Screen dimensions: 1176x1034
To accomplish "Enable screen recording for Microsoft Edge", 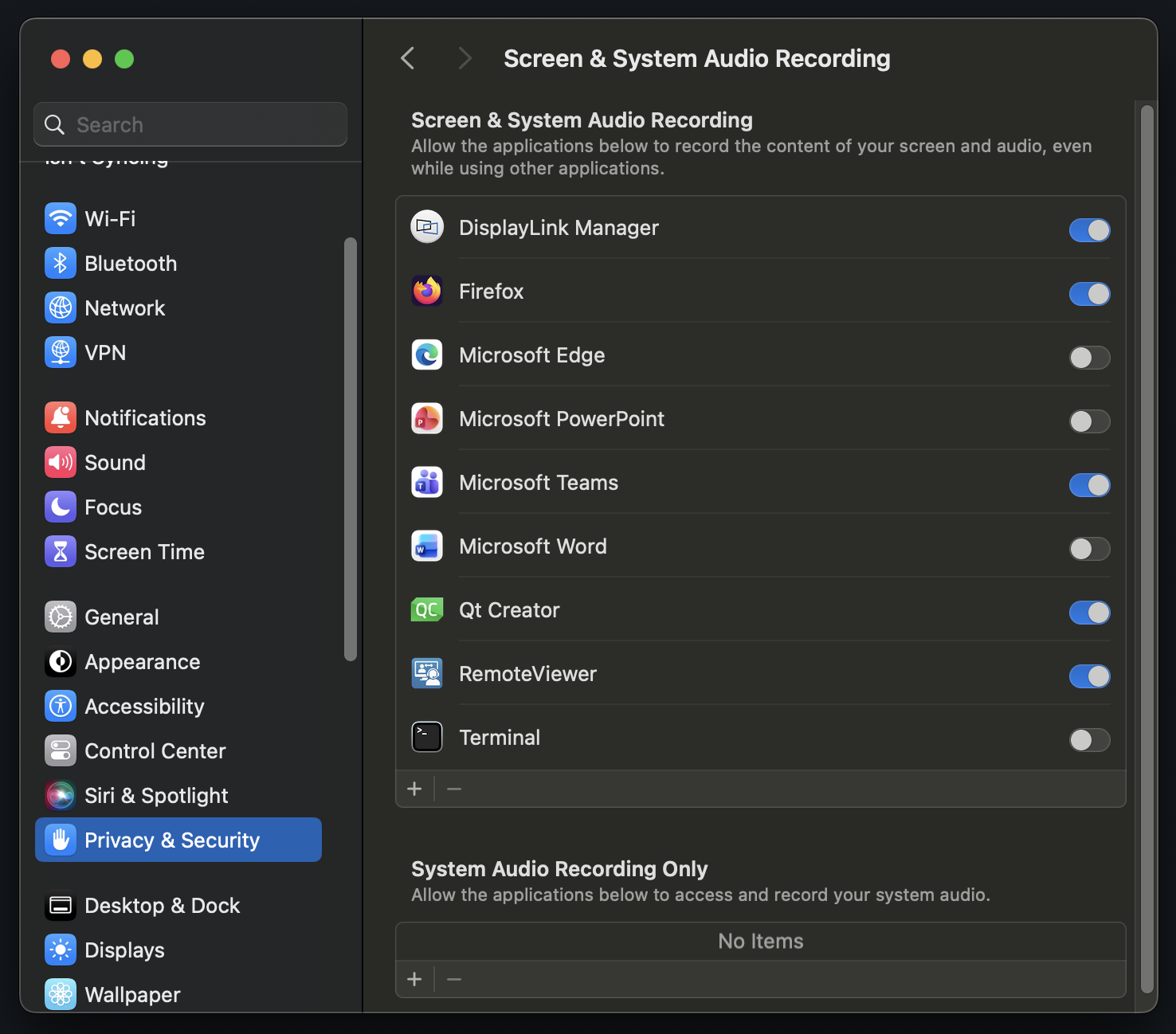I will [x=1089, y=358].
